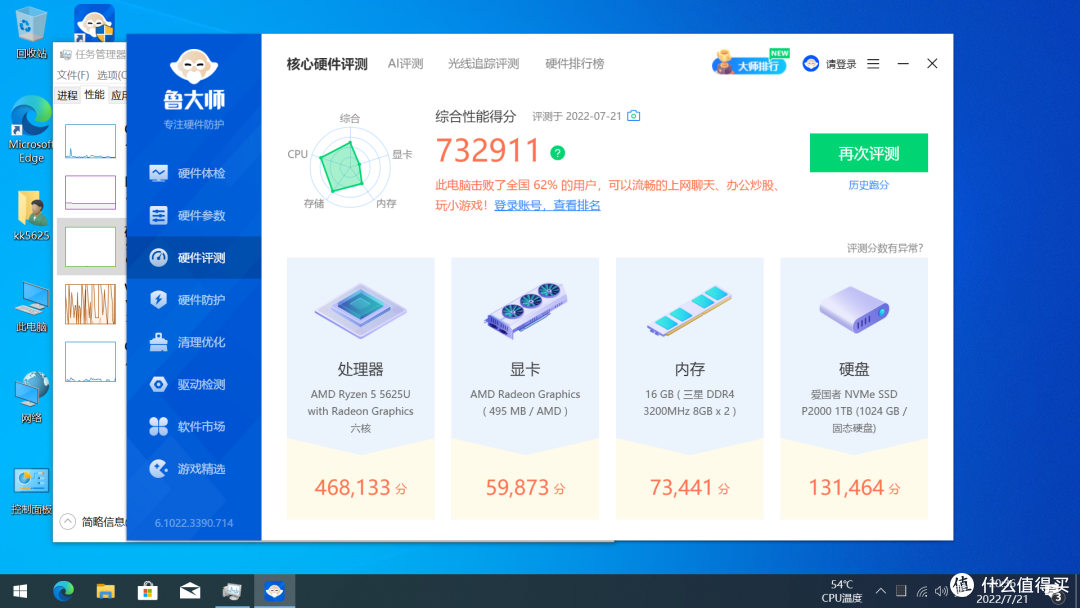Click the 内存 memory stick image
The image size is (1080, 608).
[689, 311]
